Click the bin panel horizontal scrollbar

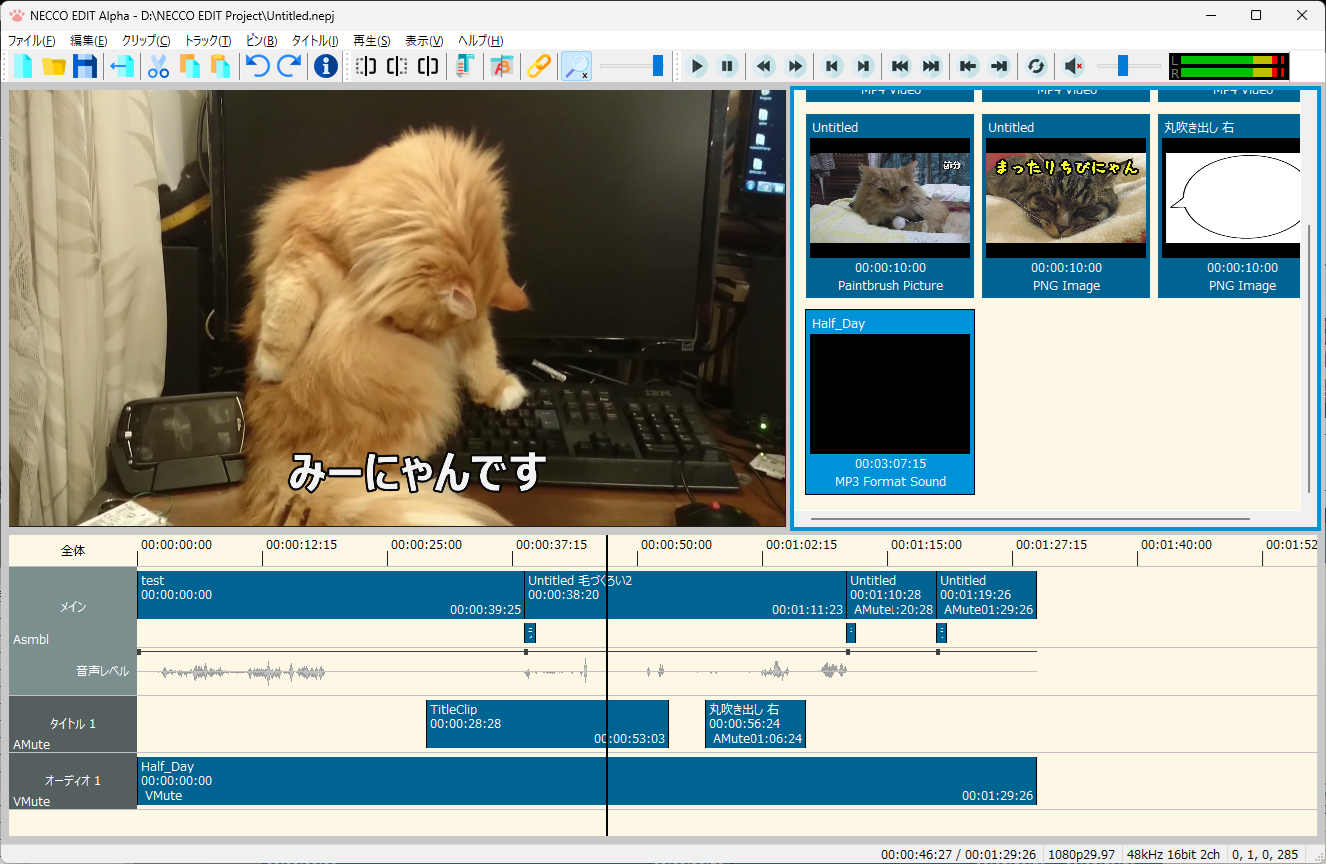point(1030,519)
